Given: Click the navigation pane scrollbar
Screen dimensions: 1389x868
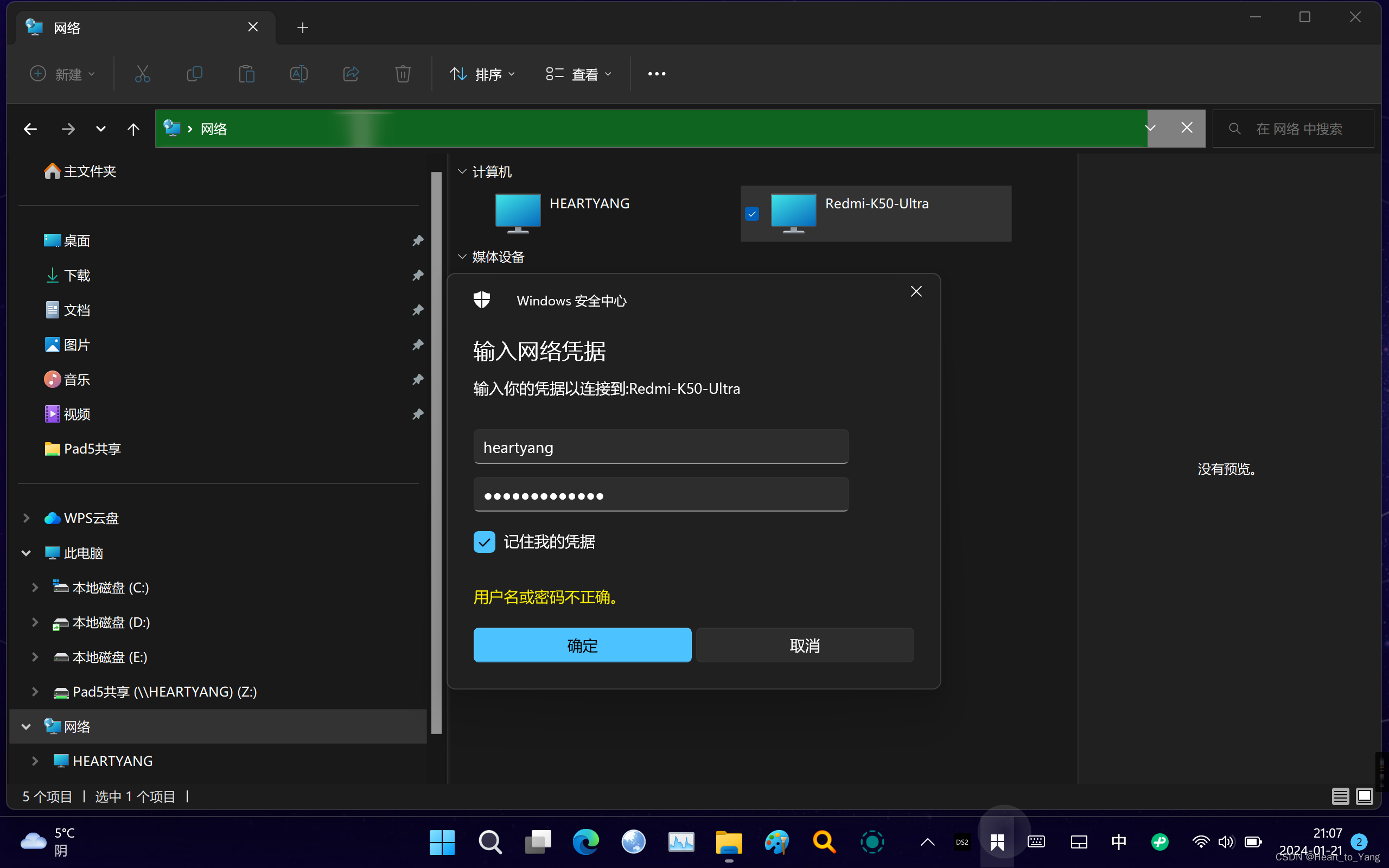Looking at the screenshot, I should coord(436,452).
